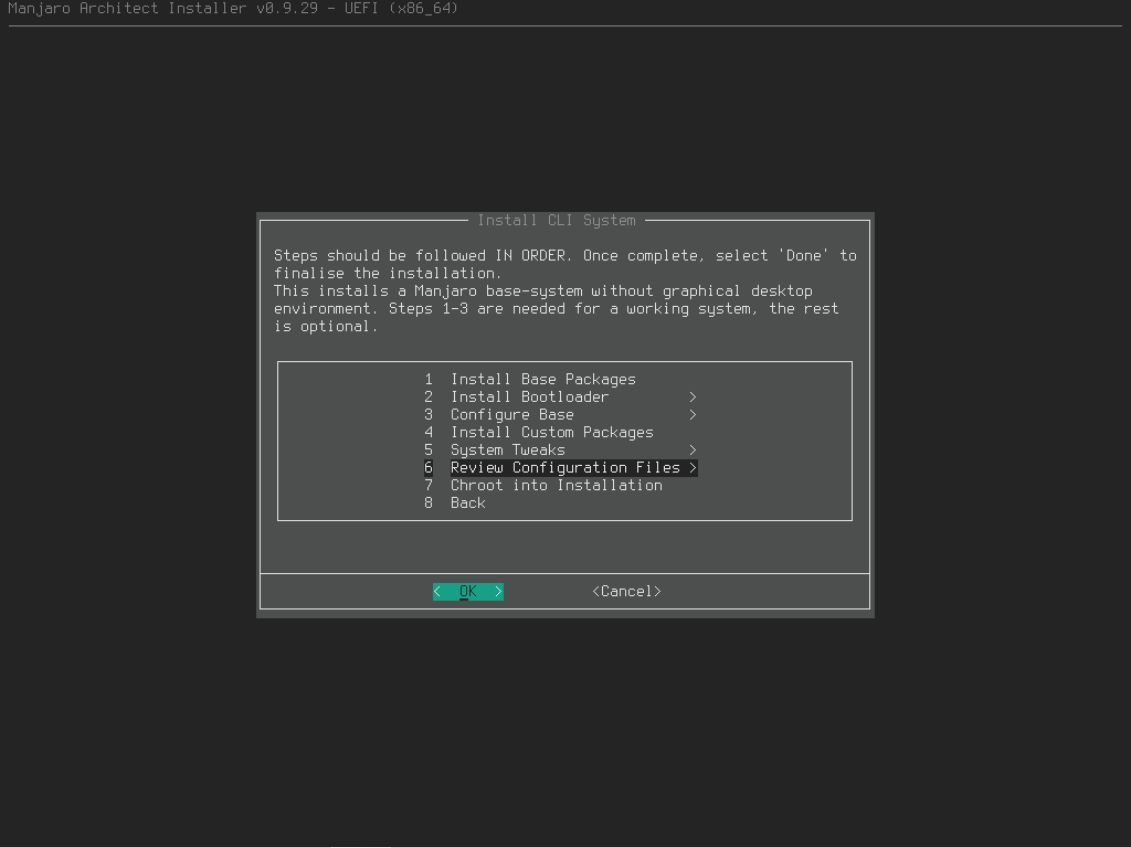The width and height of the screenshot is (1131, 848).
Task: Select the Back entry in the menu
Action: [467, 503]
